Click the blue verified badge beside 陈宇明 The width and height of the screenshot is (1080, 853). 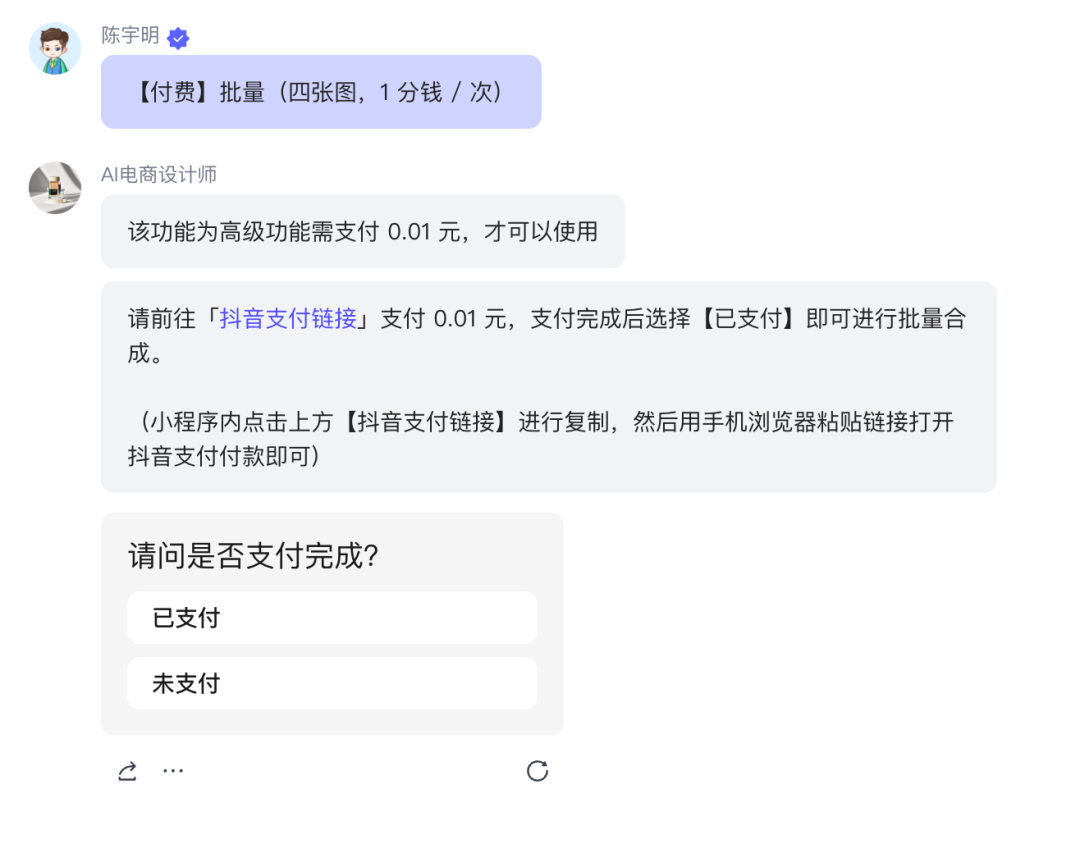[x=178, y=38]
